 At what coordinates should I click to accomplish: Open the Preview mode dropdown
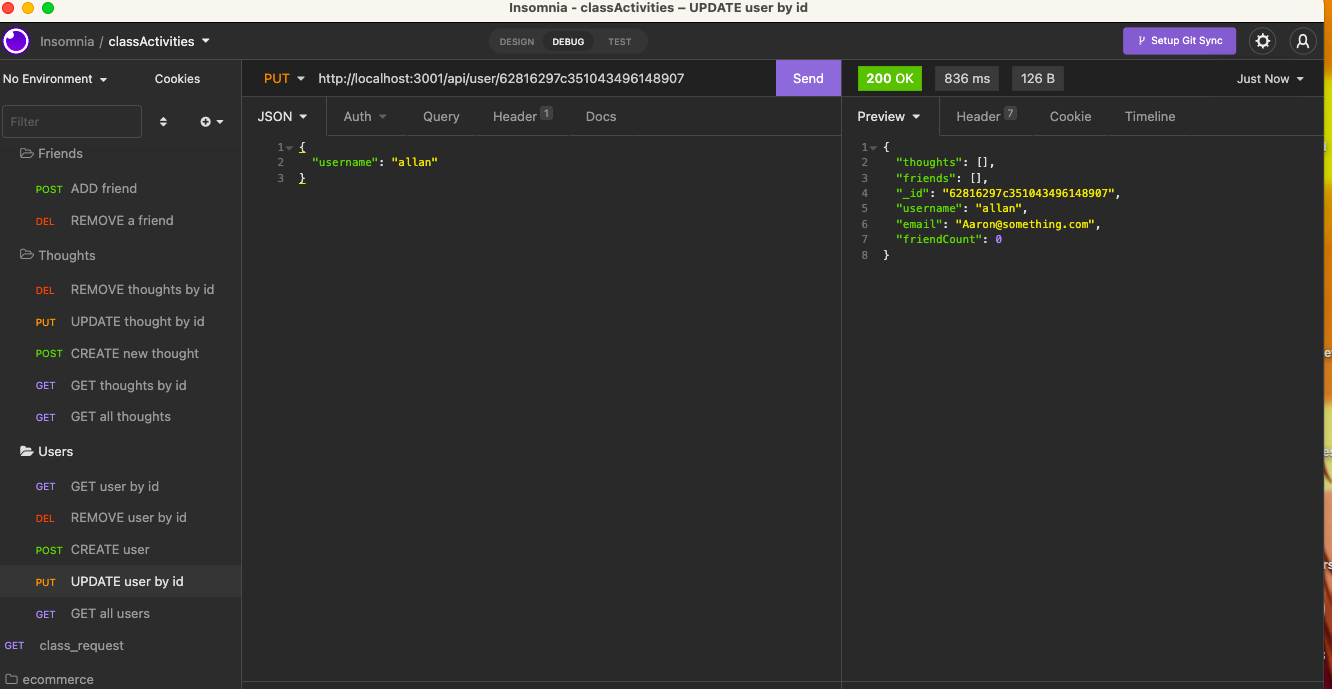889,116
